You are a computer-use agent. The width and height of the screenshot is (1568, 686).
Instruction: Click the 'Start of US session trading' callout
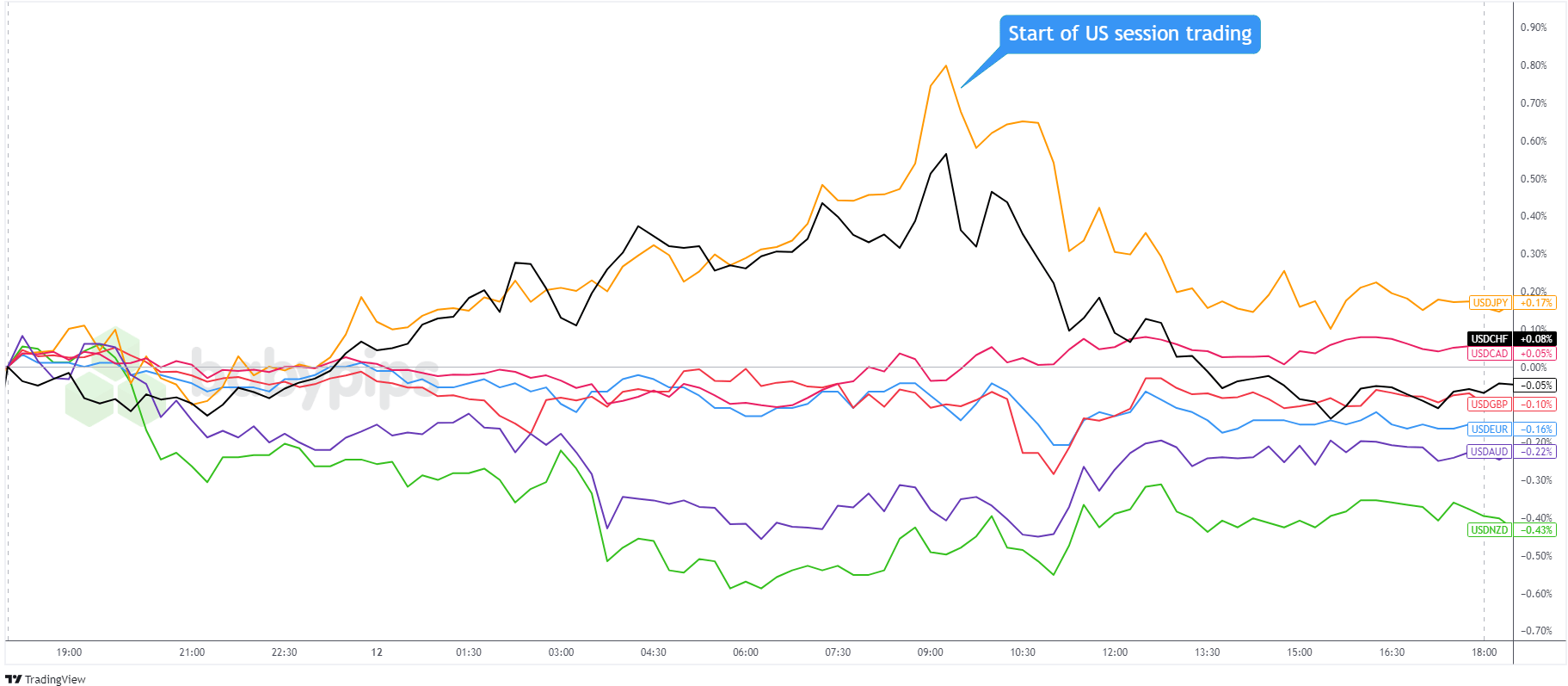[x=1129, y=34]
